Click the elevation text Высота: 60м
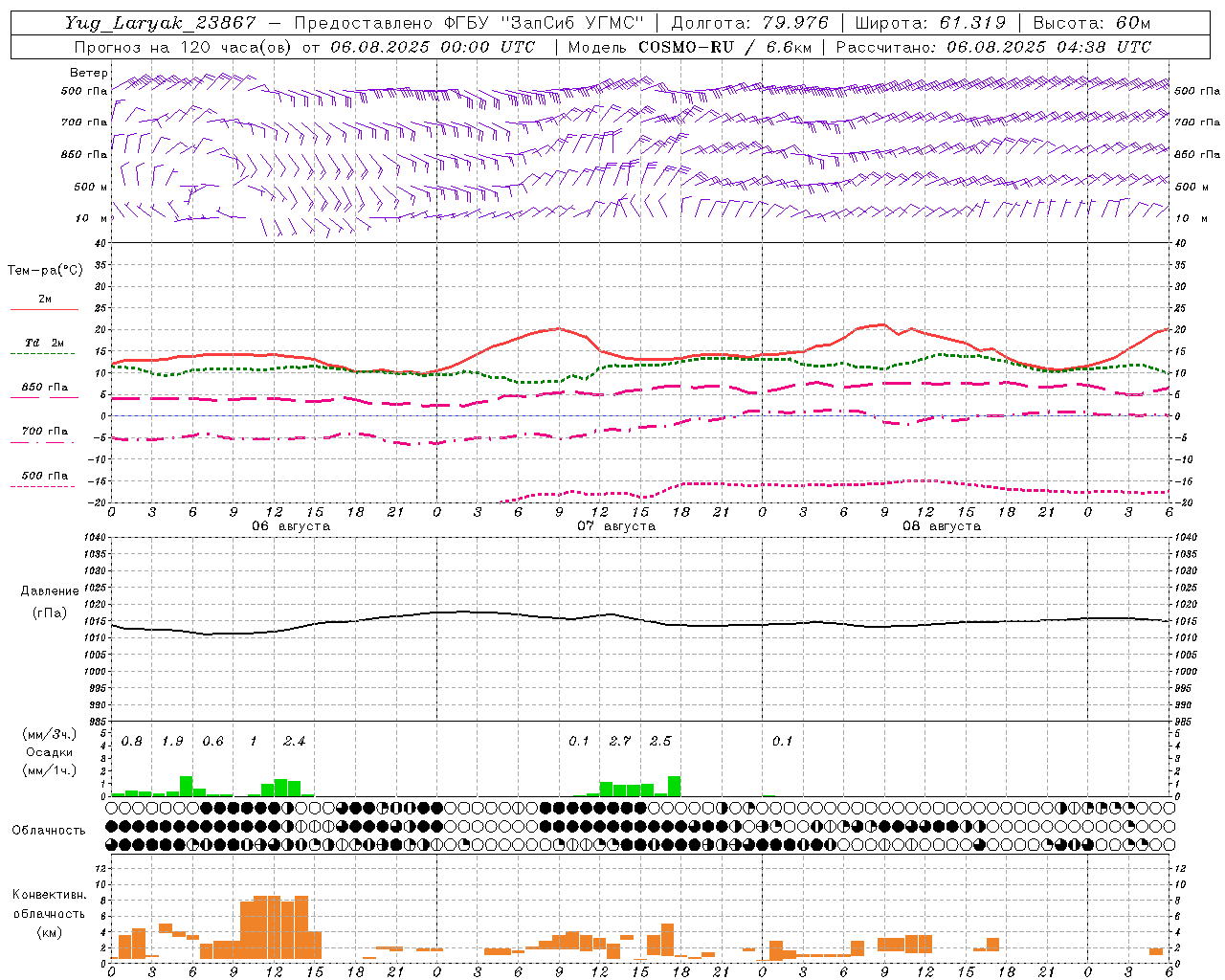 coord(1092,23)
